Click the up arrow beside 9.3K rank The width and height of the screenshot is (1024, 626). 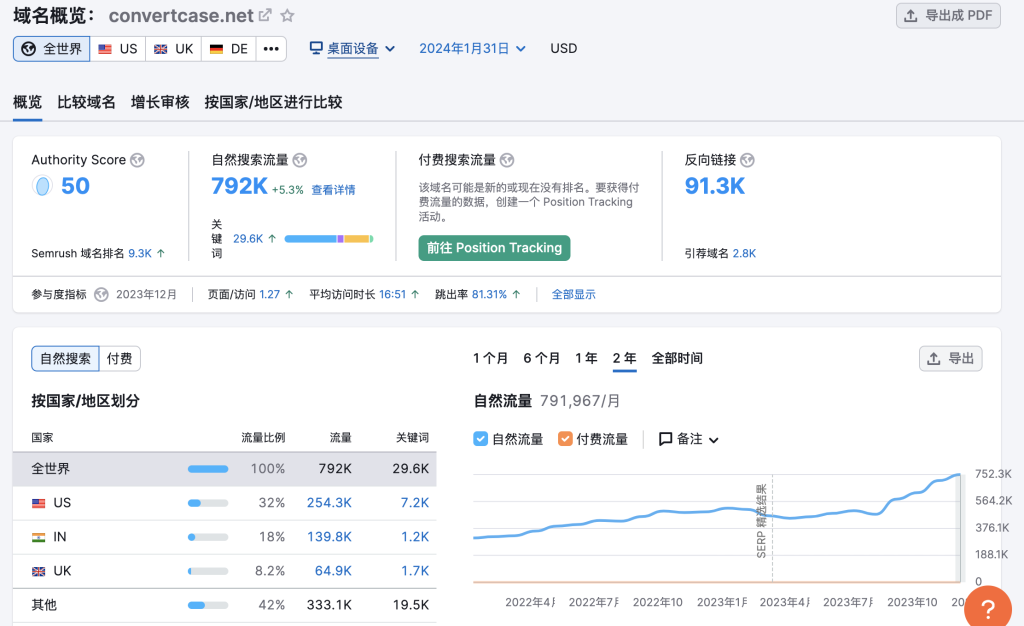point(161,253)
